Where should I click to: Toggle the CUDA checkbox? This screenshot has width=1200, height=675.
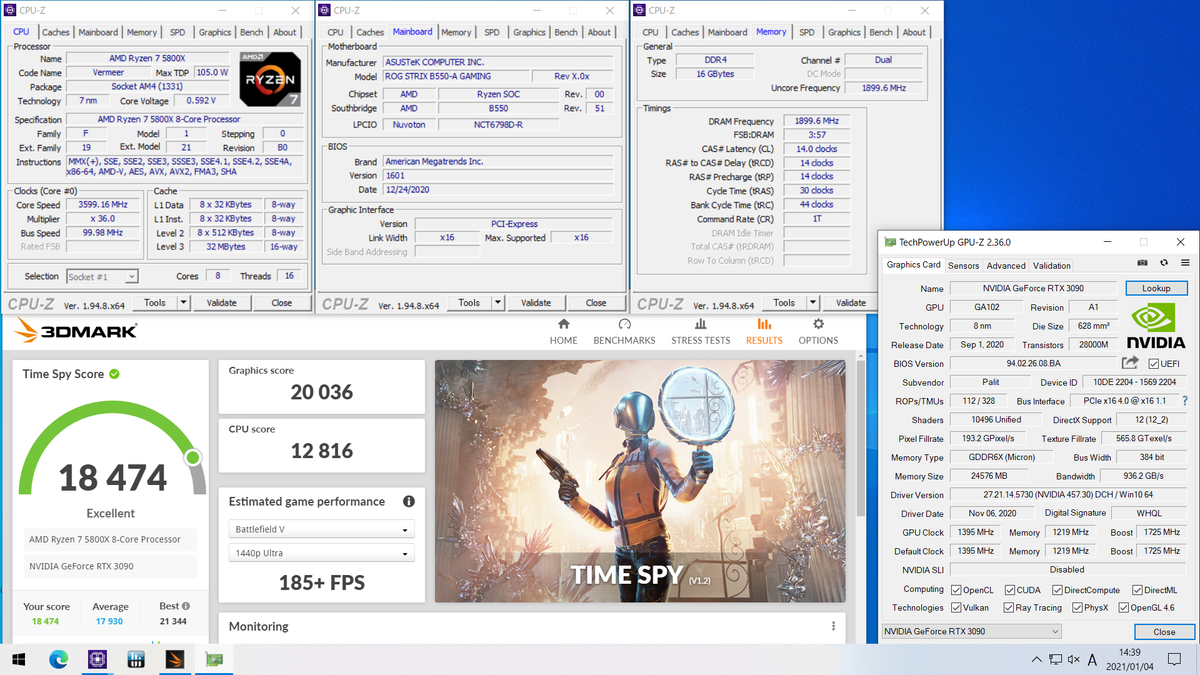1009,590
